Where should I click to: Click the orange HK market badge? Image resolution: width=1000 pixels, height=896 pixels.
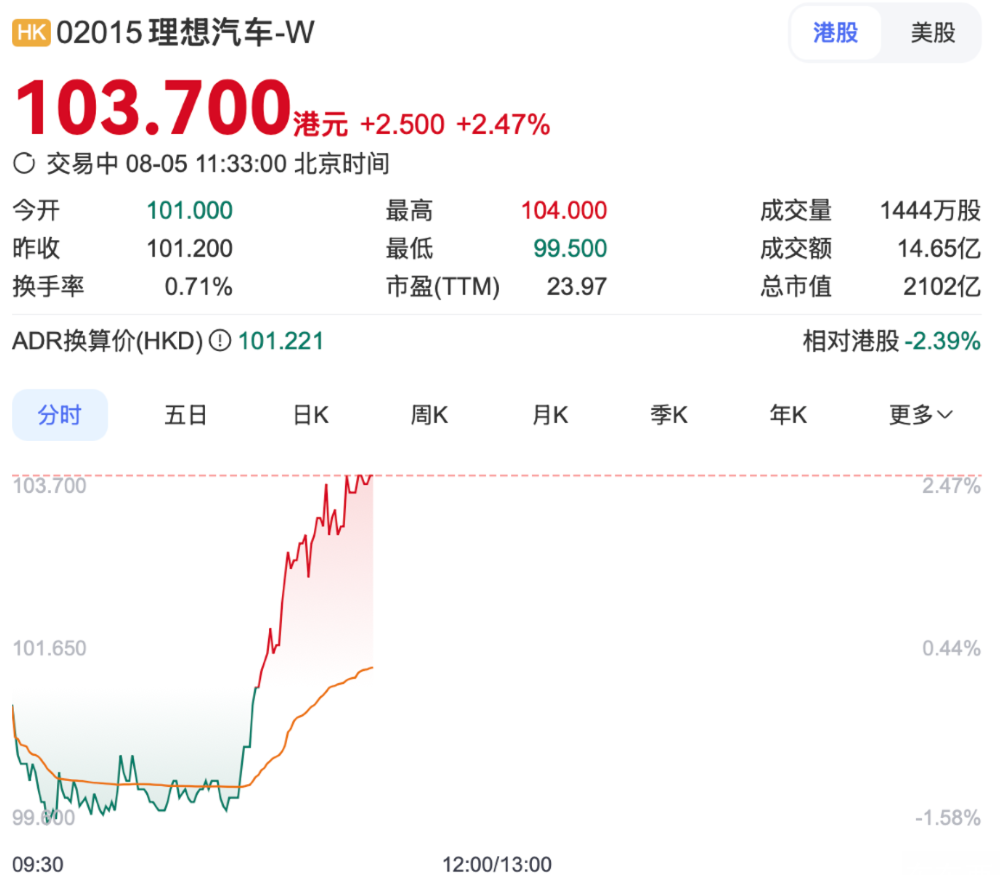click(x=31, y=32)
